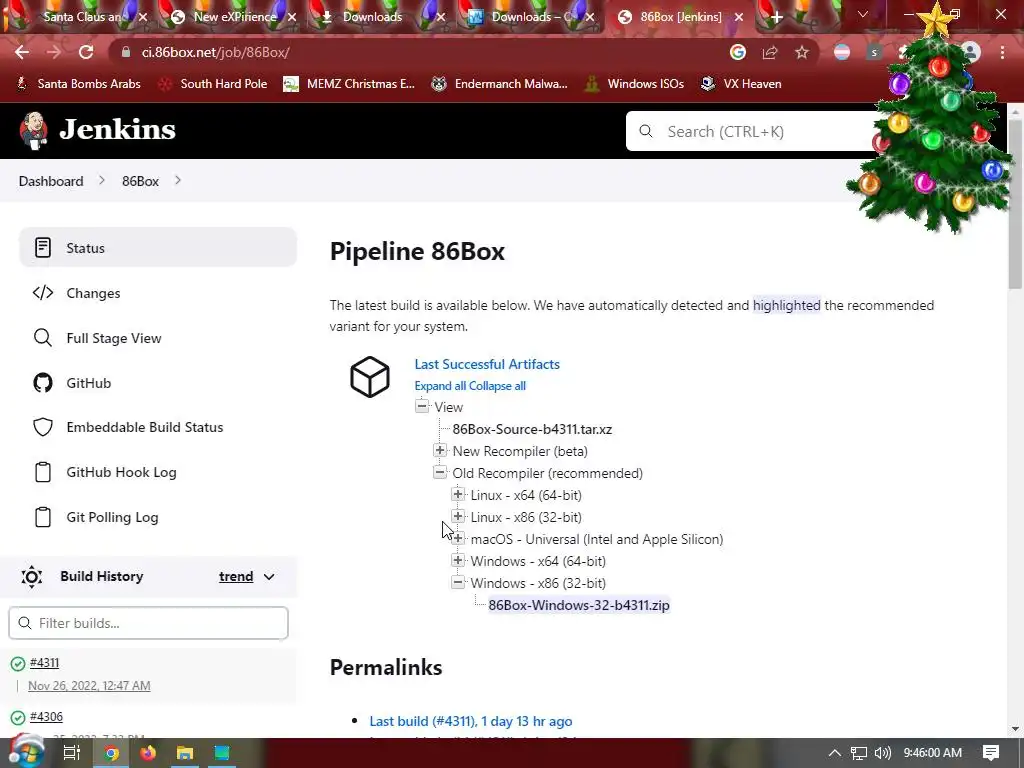The height and width of the screenshot is (768, 1024).
Task: Open build #4311 from Build History
Action: 44,663
